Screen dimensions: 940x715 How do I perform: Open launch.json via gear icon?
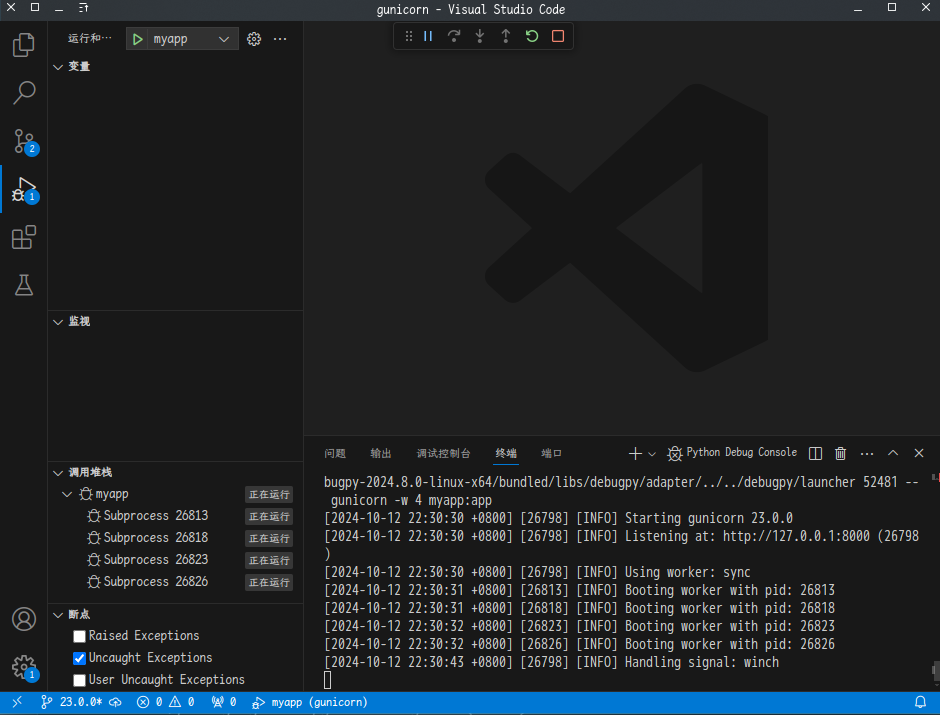pos(254,39)
